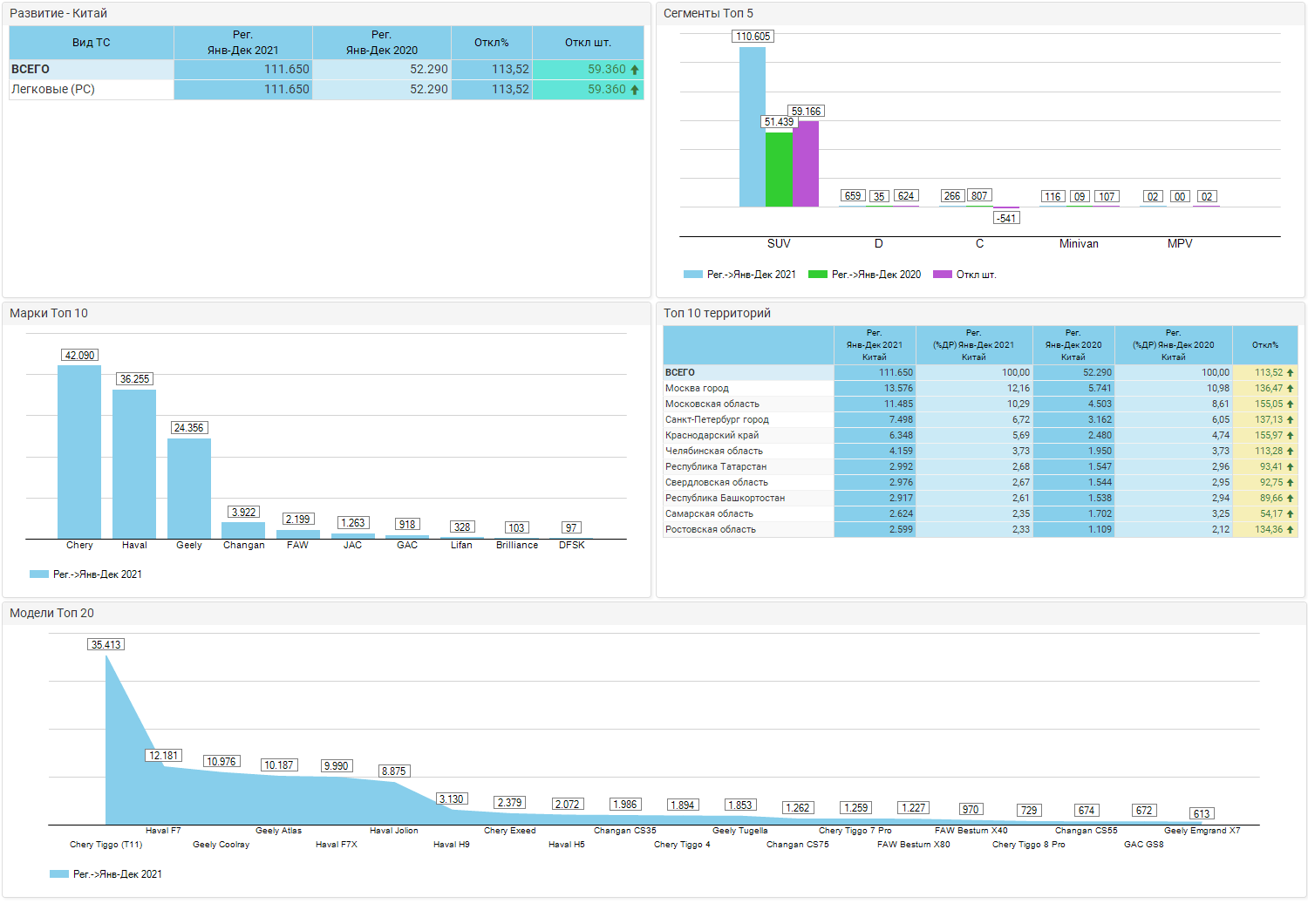Click the MPV category label
This screenshot has height=924, width=1308.
1180,244
